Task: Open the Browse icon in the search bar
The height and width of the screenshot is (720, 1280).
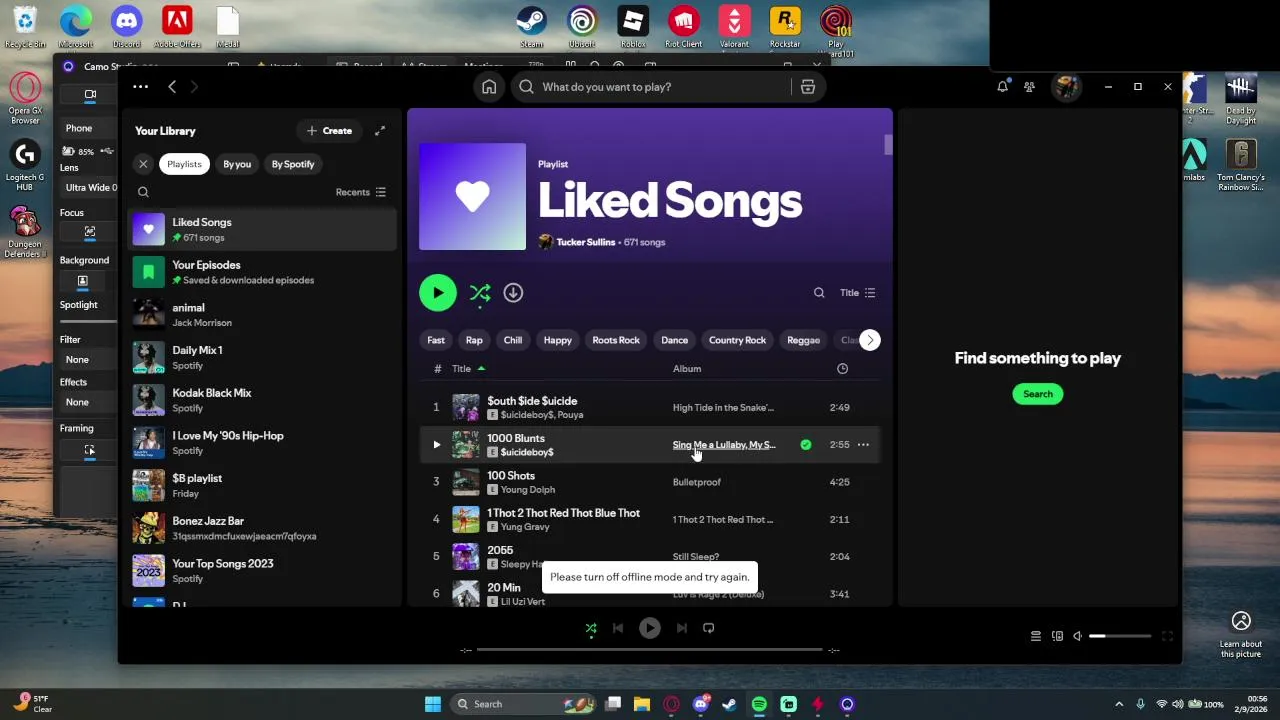Action: pyautogui.click(x=808, y=87)
